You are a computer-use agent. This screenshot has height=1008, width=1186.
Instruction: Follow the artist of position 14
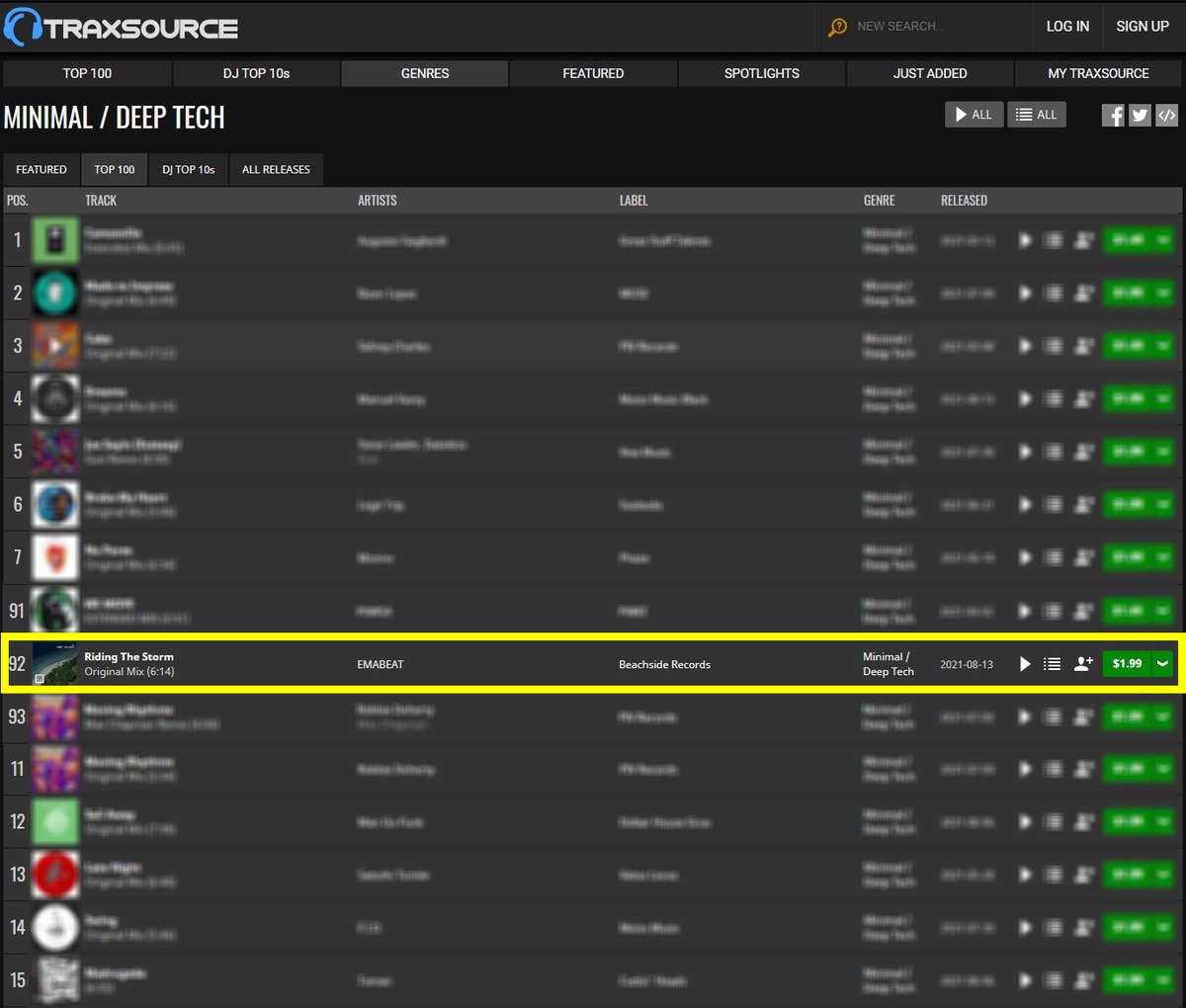pyautogui.click(x=1083, y=928)
